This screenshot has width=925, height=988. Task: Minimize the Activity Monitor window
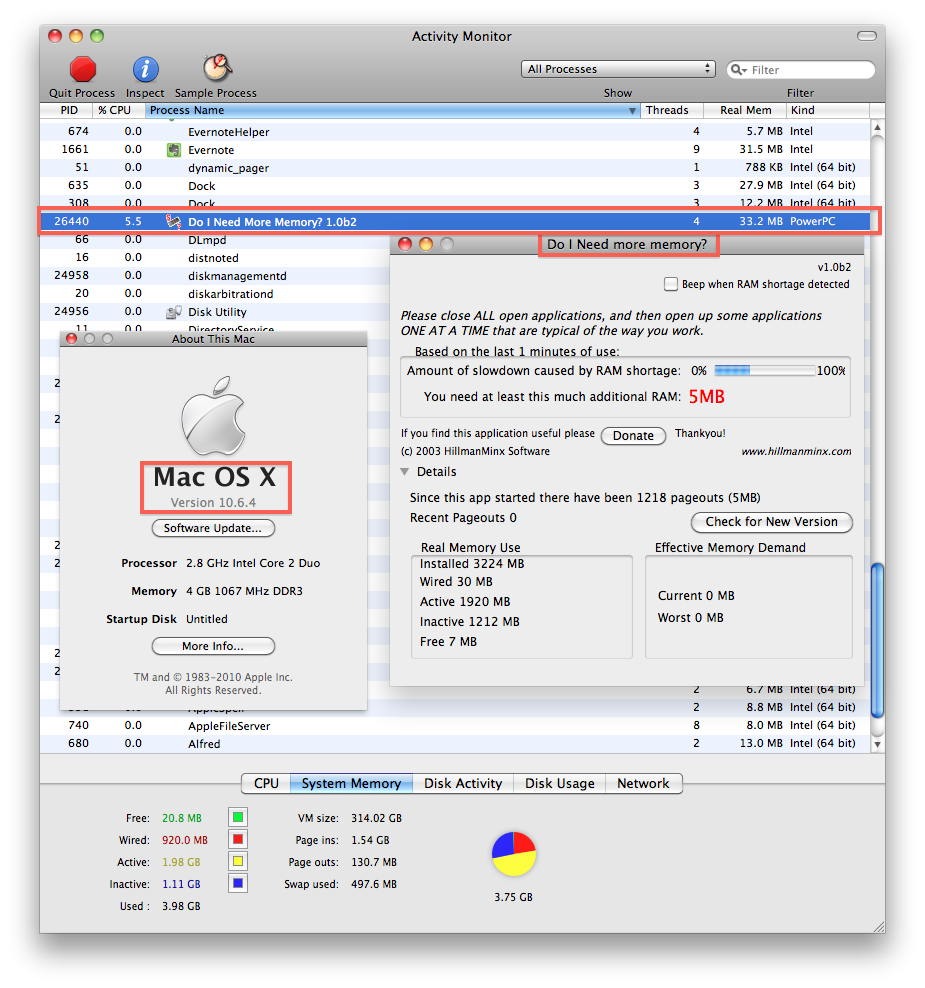(x=76, y=36)
